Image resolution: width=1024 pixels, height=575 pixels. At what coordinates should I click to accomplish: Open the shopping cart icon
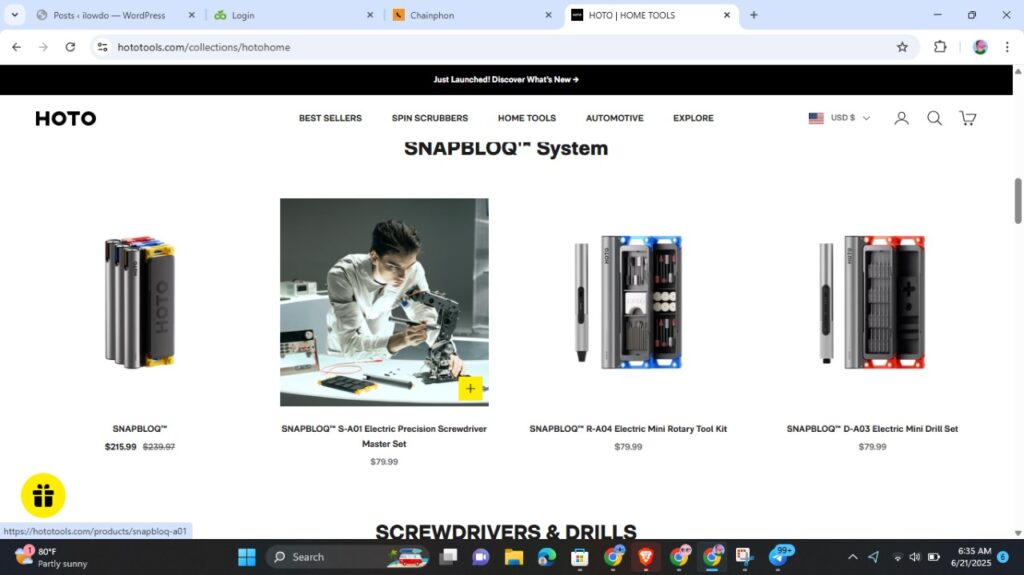(967, 118)
